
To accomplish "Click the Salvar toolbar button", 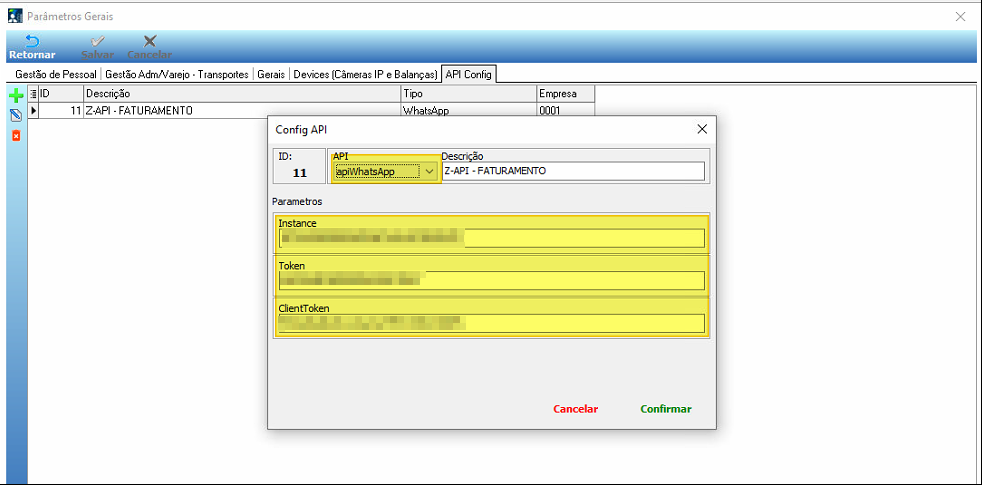I will pyautogui.click(x=97, y=48).
